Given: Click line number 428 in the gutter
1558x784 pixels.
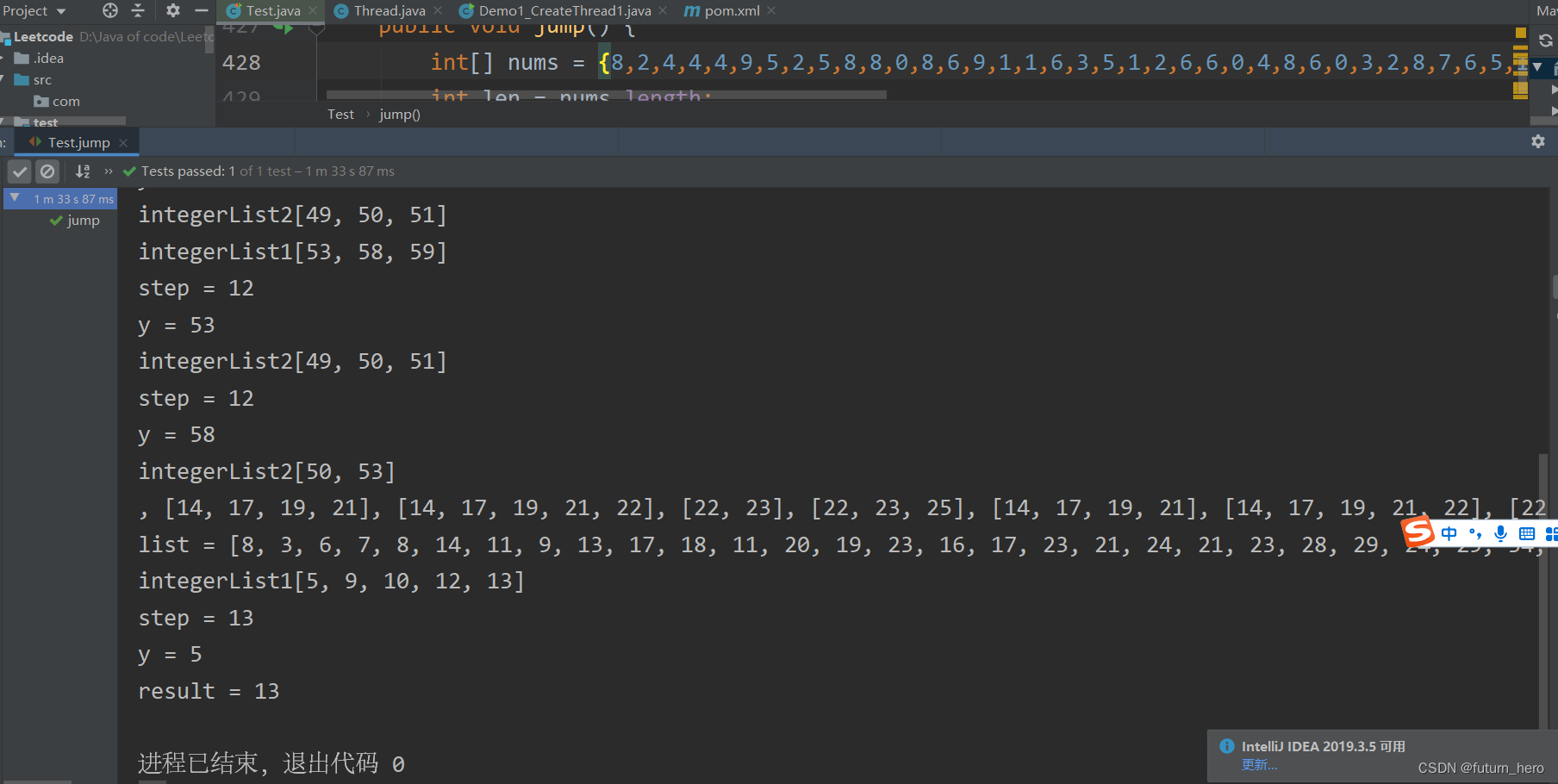Looking at the screenshot, I should coord(241,63).
